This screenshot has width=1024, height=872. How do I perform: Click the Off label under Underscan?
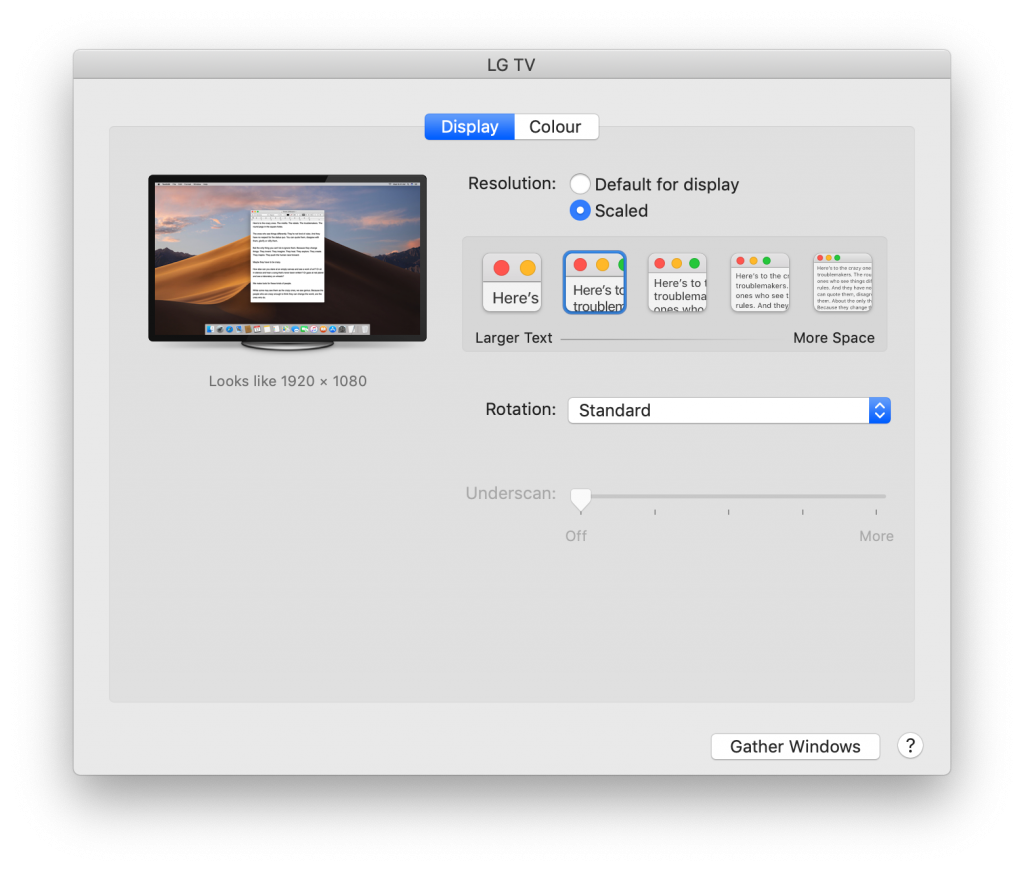576,536
